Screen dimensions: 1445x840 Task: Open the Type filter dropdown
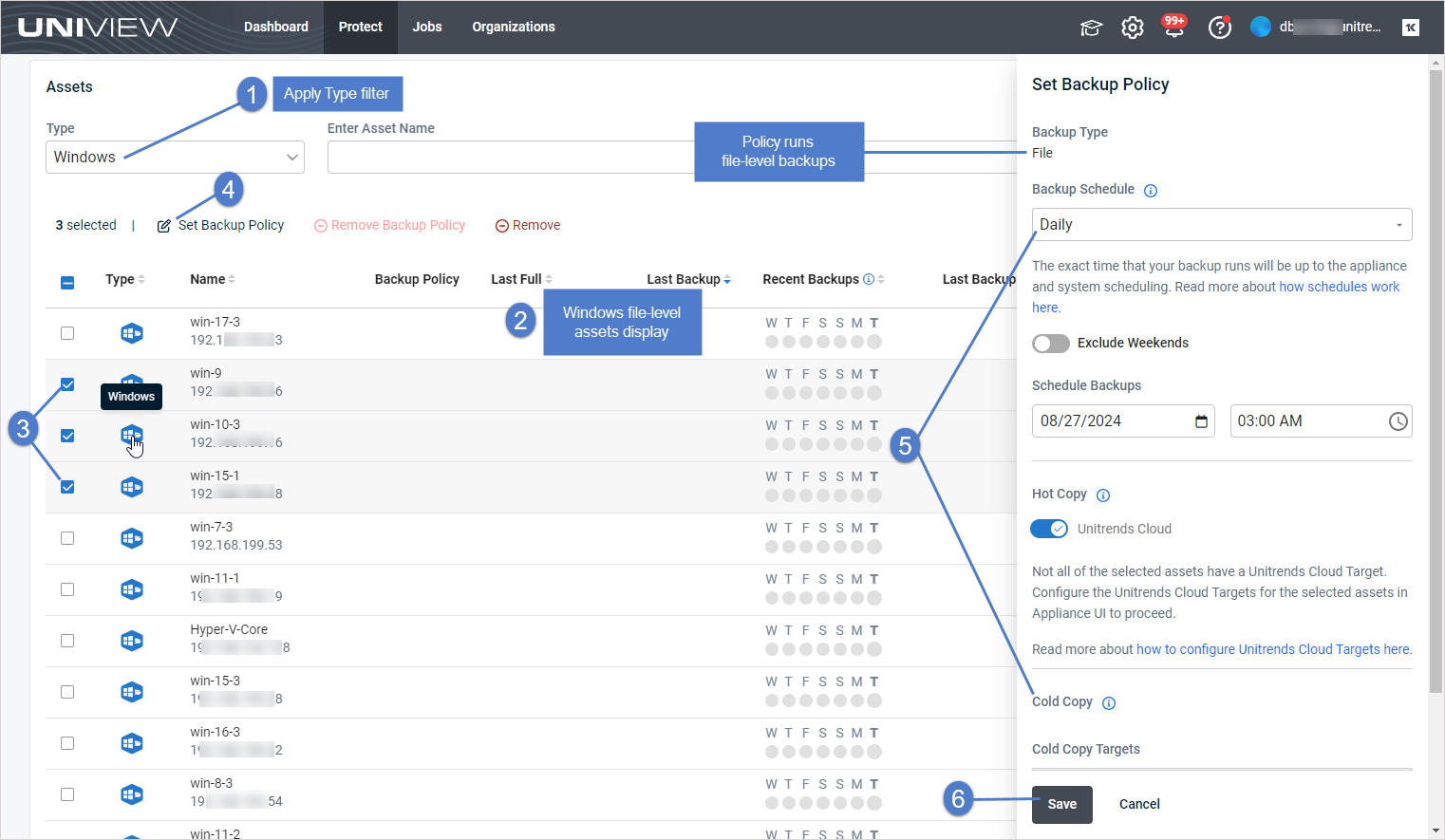pos(175,158)
